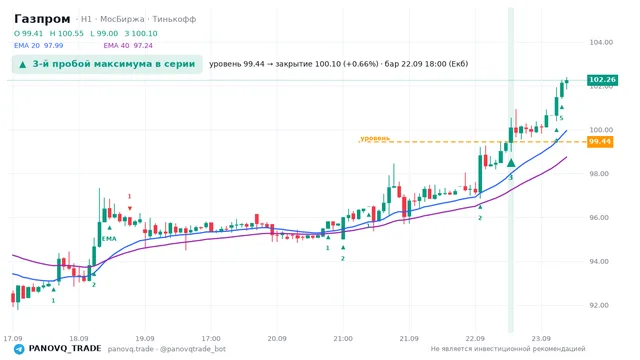The height and width of the screenshot is (360, 640).
Task: Open the PANOVQ_TRADE channel link
Action: click(x=65, y=349)
